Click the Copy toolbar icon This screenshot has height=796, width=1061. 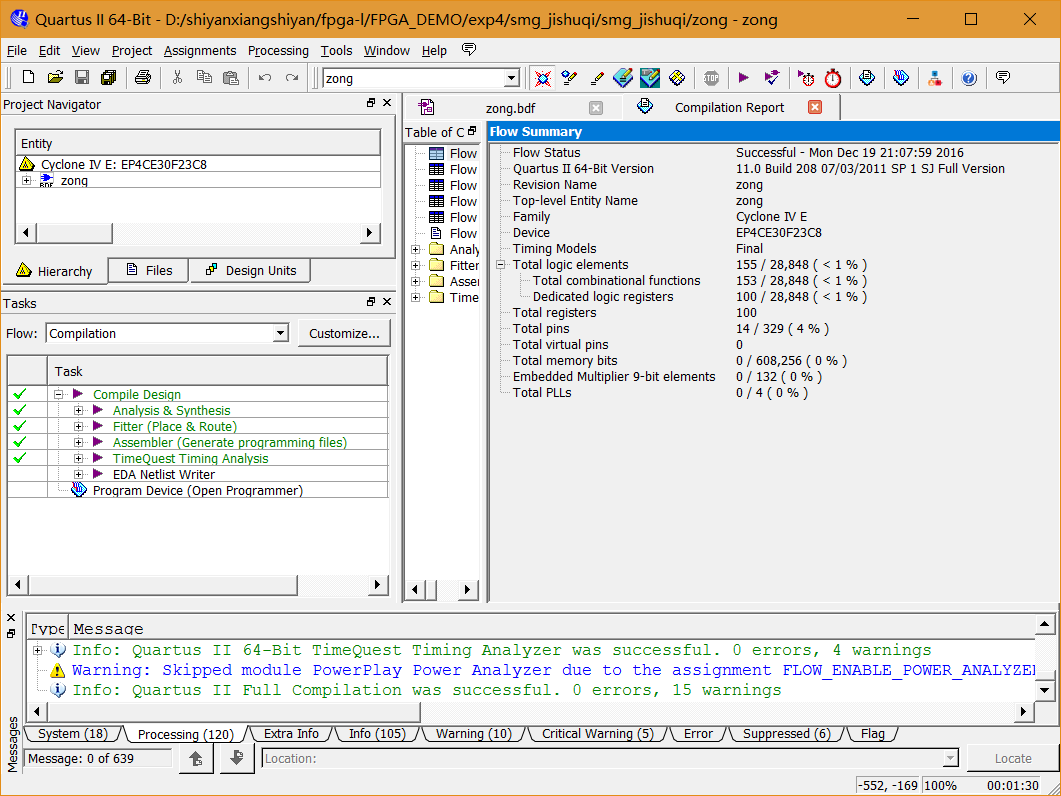click(204, 77)
